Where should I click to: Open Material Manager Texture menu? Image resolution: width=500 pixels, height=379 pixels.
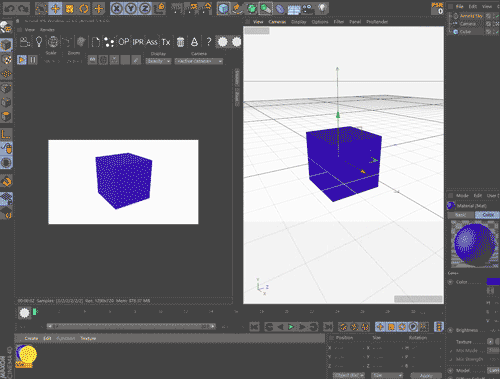(88, 338)
